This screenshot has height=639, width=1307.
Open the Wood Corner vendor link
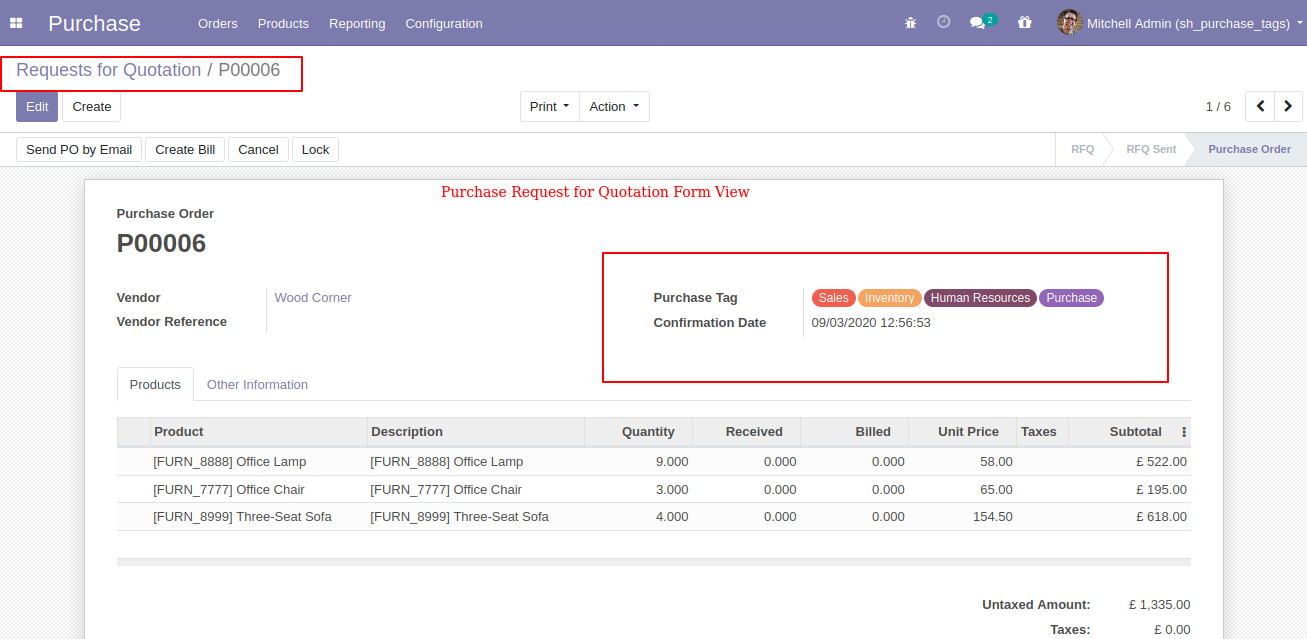coord(313,298)
